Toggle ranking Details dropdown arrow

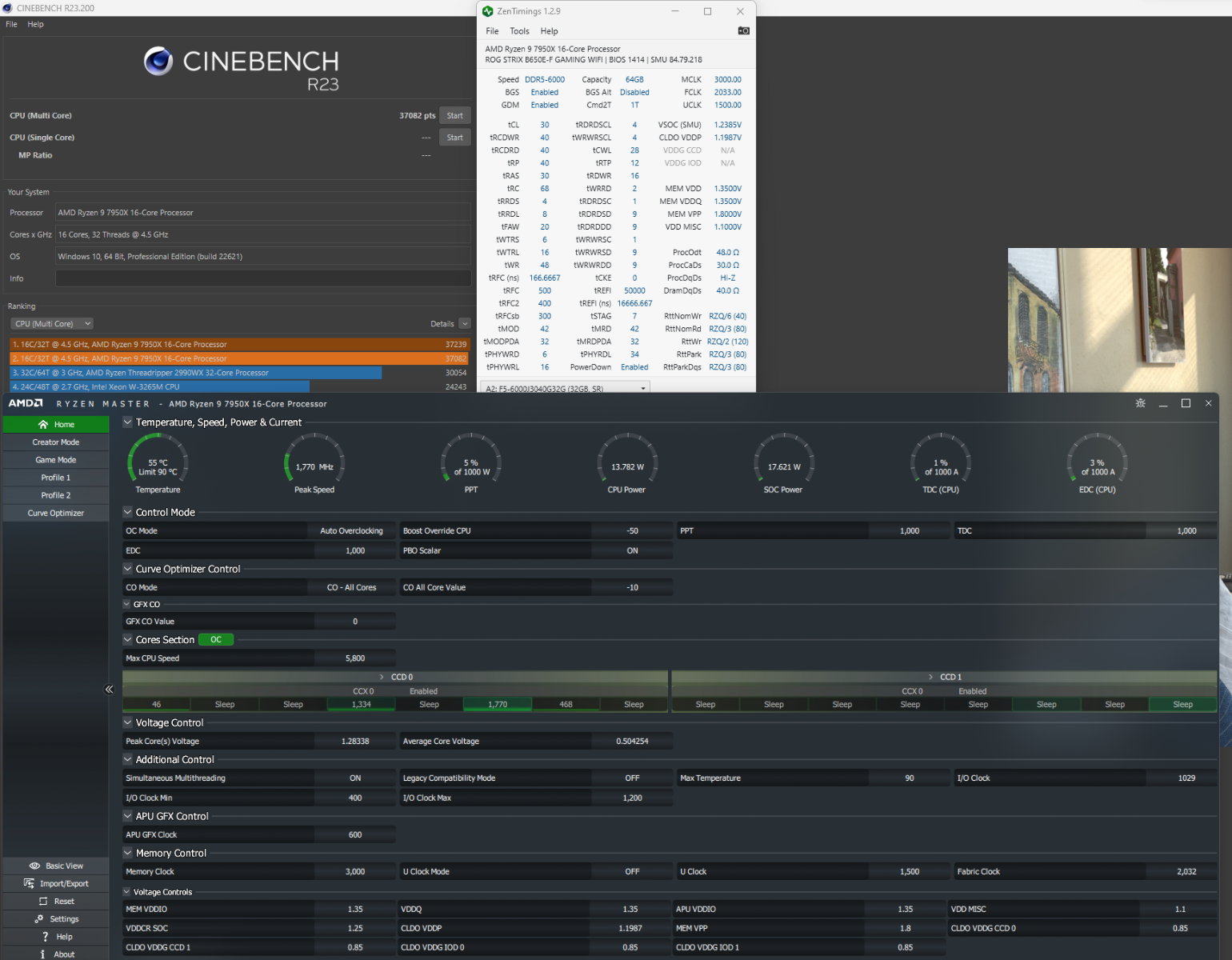tap(465, 324)
